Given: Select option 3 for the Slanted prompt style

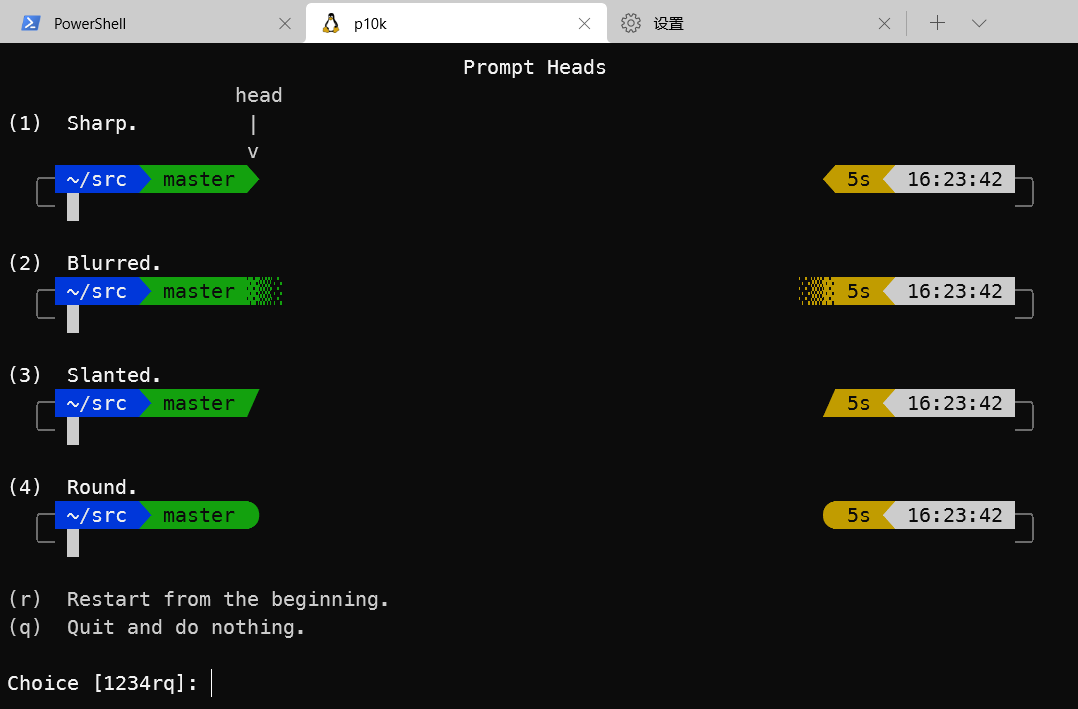Looking at the screenshot, I should point(24,374).
